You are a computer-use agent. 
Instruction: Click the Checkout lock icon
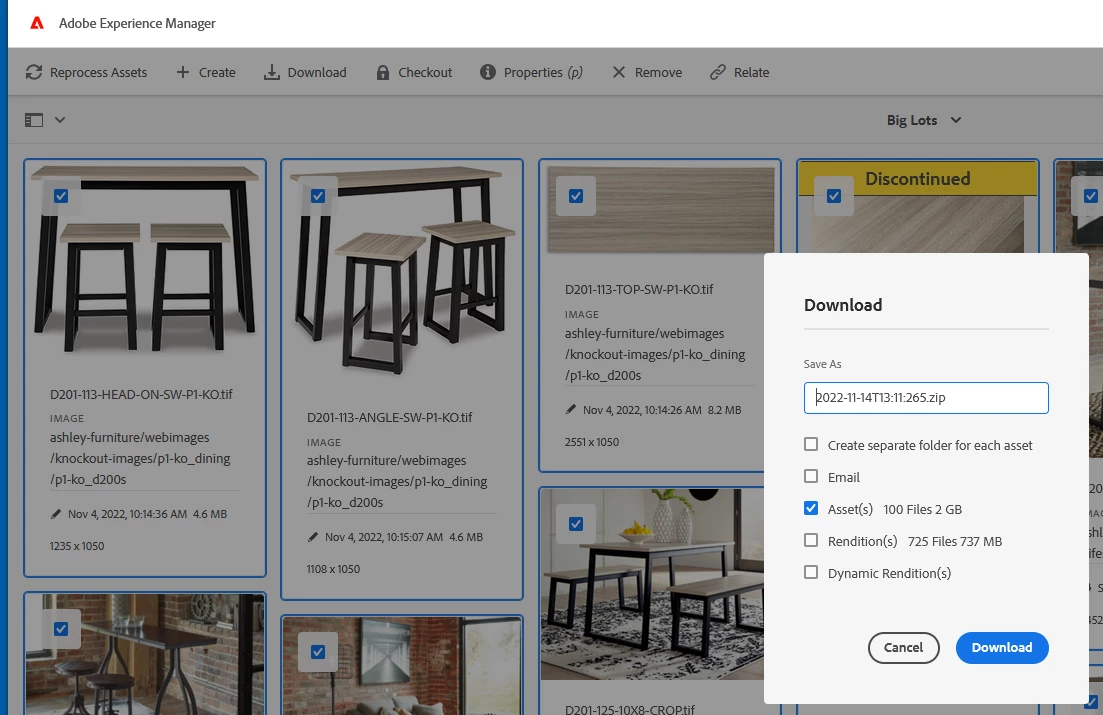pyautogui.click(x=383, y=72)
